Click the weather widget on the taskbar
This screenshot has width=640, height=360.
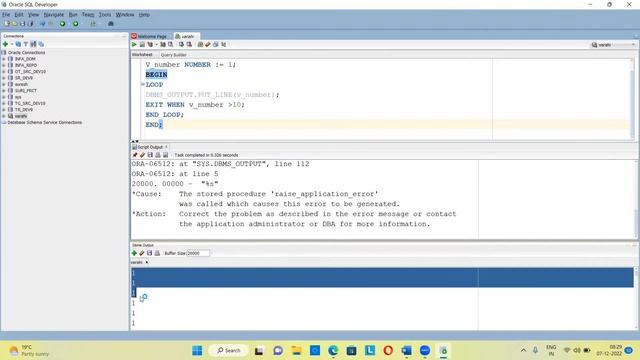pyautogui.click(x=29, y=351)
